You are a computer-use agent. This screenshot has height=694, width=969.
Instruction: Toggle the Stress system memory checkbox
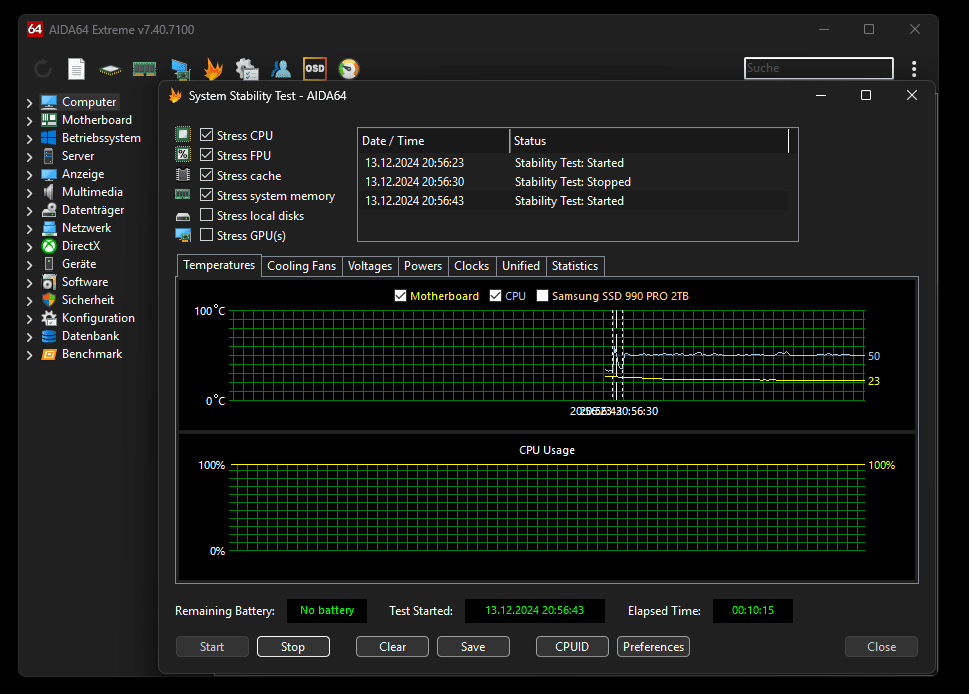click(x=206, y=195)
